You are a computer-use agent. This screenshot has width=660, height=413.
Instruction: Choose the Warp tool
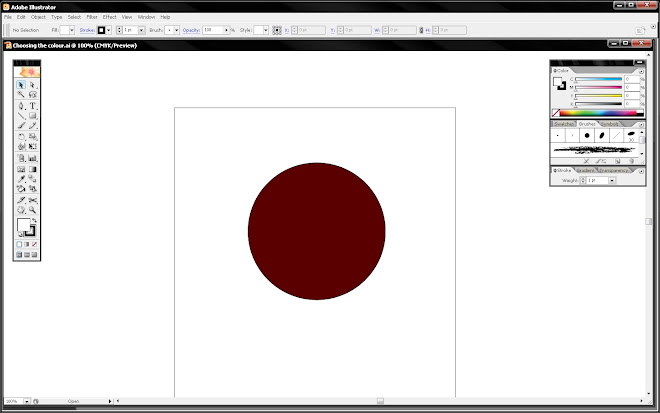click(21, 147)
